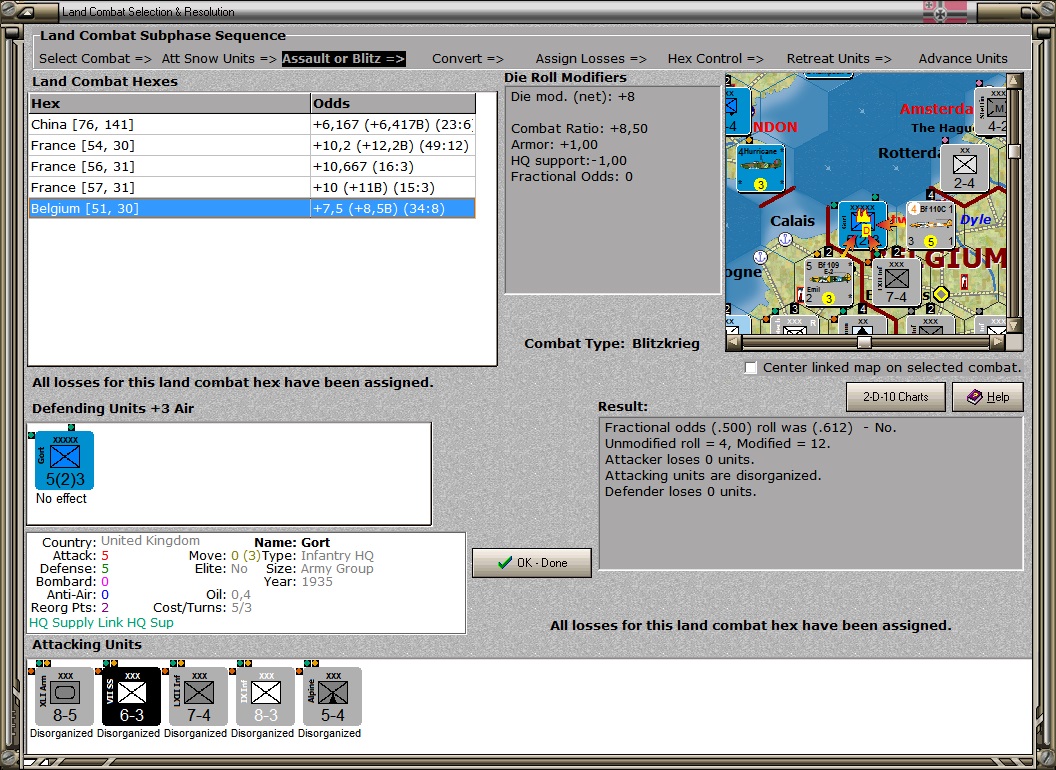
Task: Click map horizontal scrollbar thumb
Action: 863,342
